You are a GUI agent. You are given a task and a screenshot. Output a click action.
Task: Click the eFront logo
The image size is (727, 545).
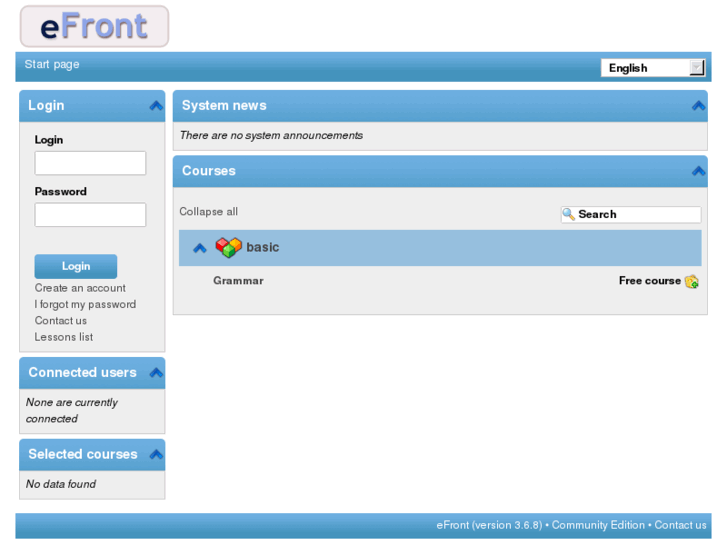(x=94, y=26)
